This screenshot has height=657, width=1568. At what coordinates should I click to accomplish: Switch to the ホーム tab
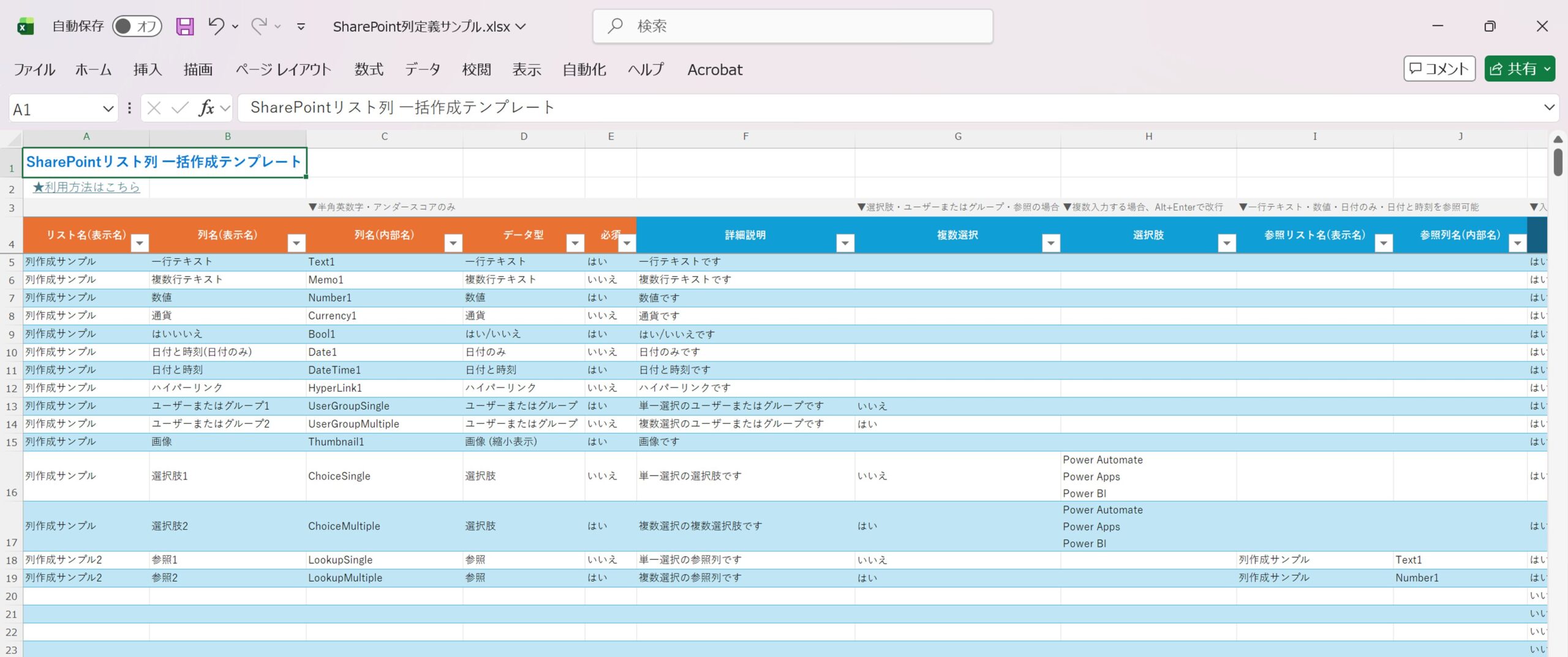click(93, 69)
